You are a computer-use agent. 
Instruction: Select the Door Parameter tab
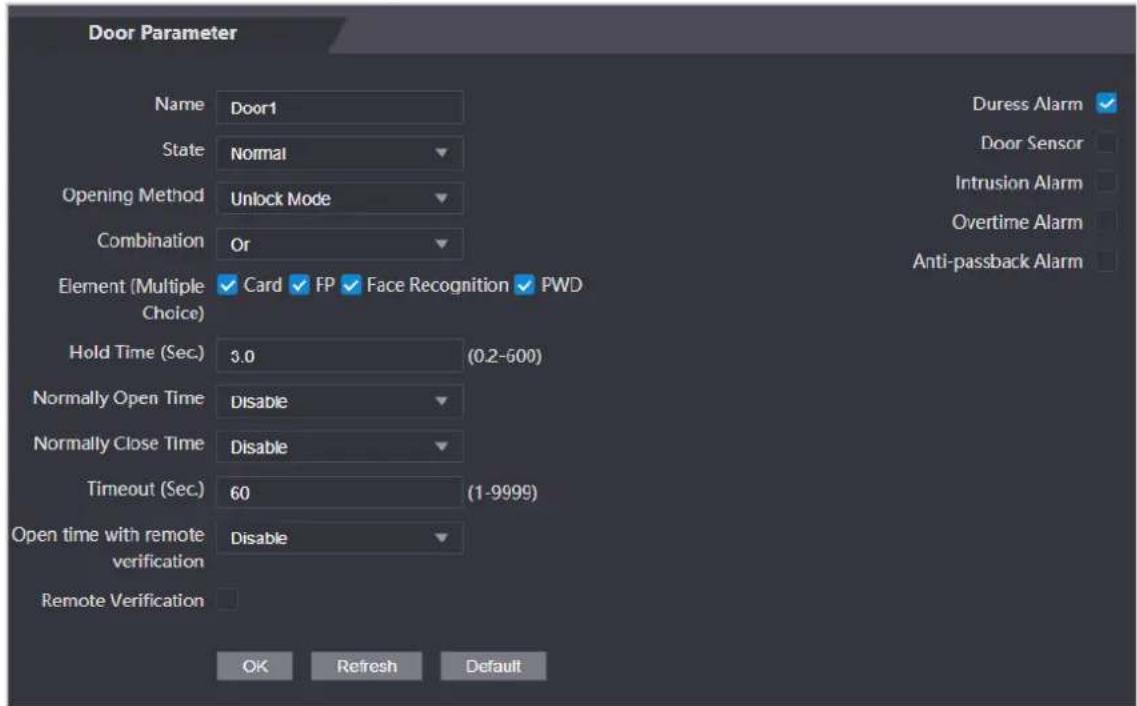[x=162, y=33]
